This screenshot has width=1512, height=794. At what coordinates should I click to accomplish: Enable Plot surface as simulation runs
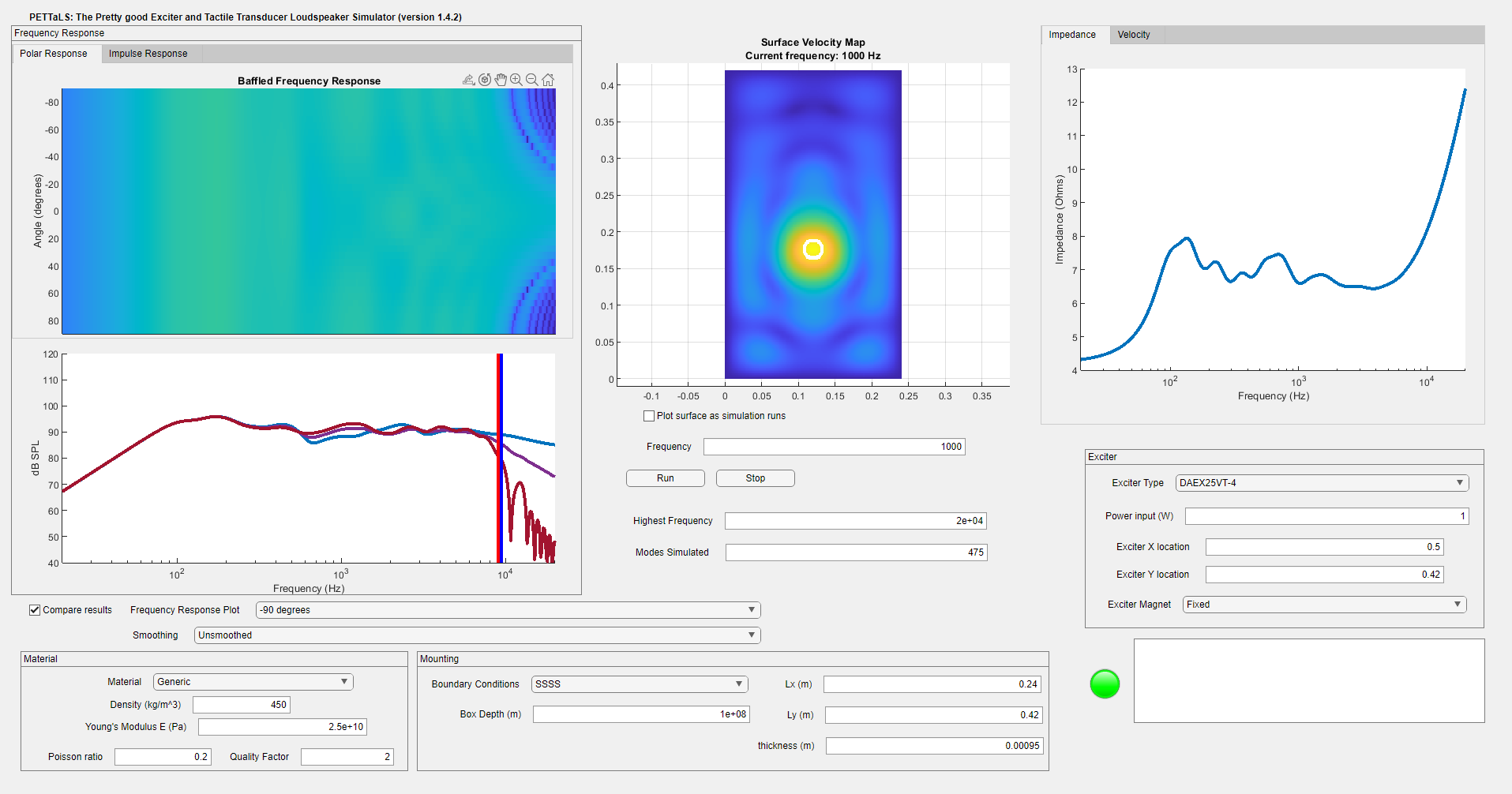(649, 416)
